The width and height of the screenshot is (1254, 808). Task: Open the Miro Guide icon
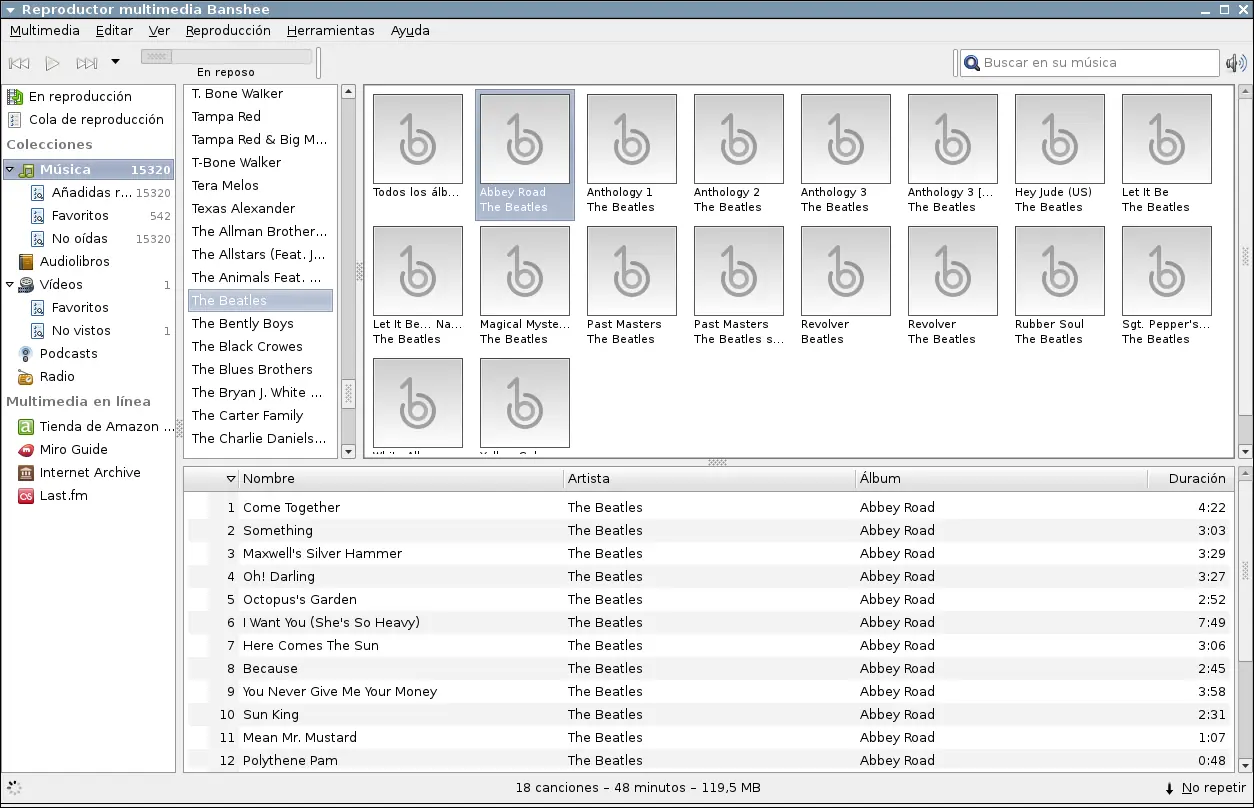point(26,450)
